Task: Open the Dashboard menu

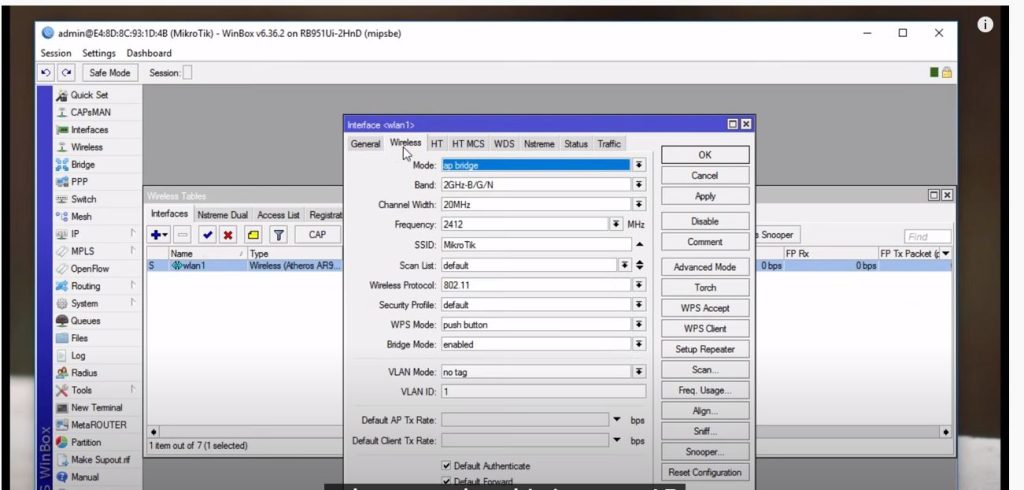Action: coord(149,53)
